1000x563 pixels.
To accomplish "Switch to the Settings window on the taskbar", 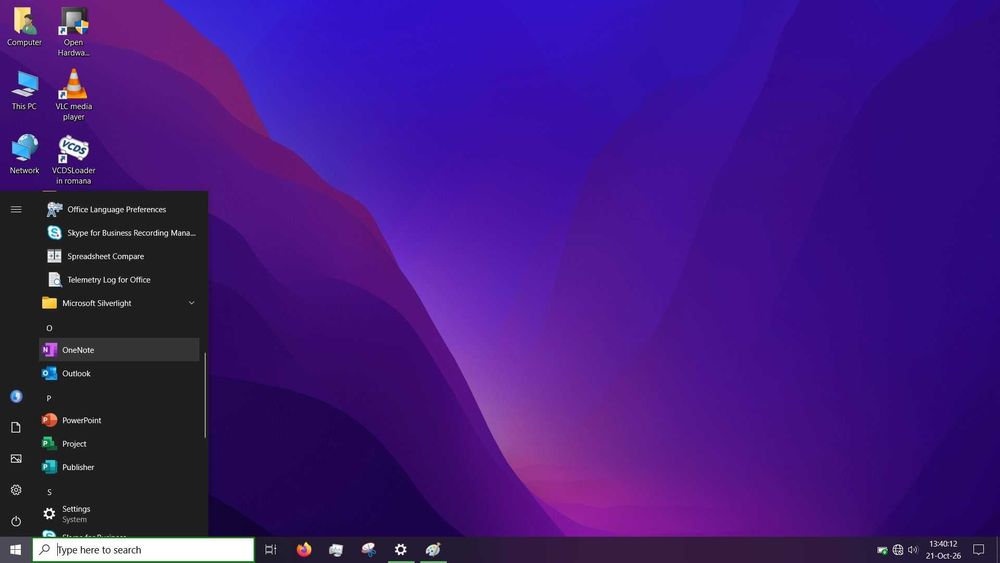I will click(x=401, y=550).
